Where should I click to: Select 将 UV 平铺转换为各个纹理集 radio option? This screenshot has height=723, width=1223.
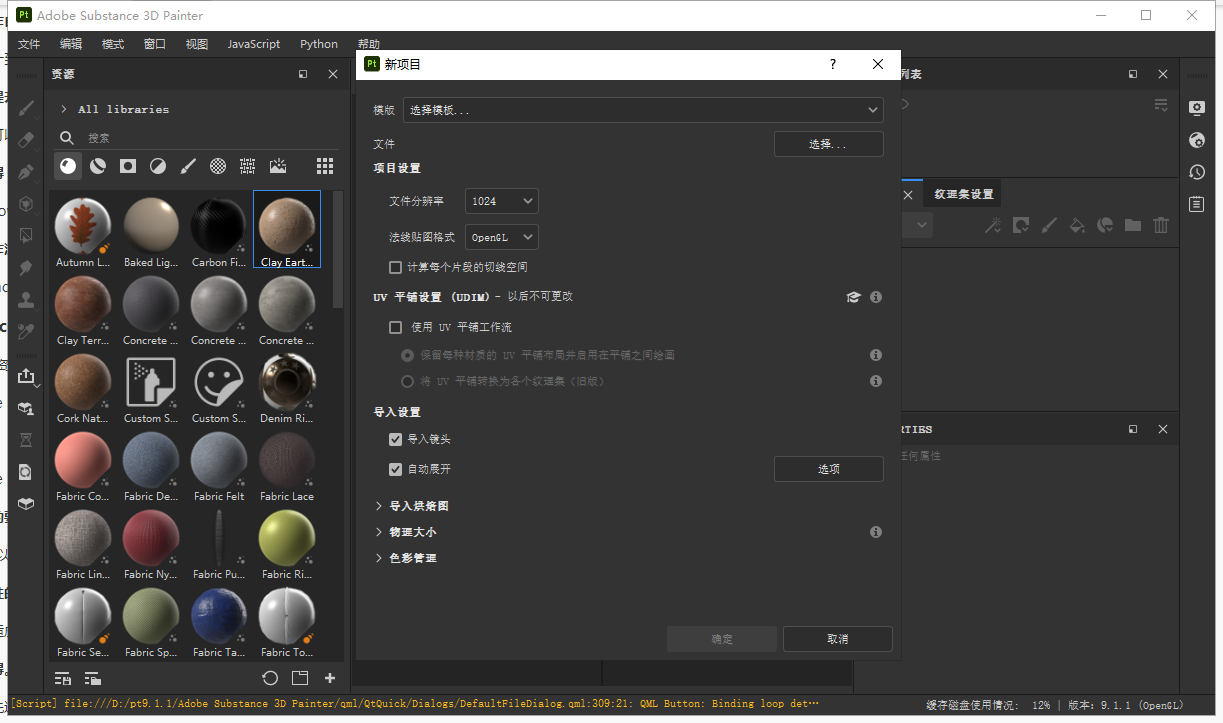point(407,381)
